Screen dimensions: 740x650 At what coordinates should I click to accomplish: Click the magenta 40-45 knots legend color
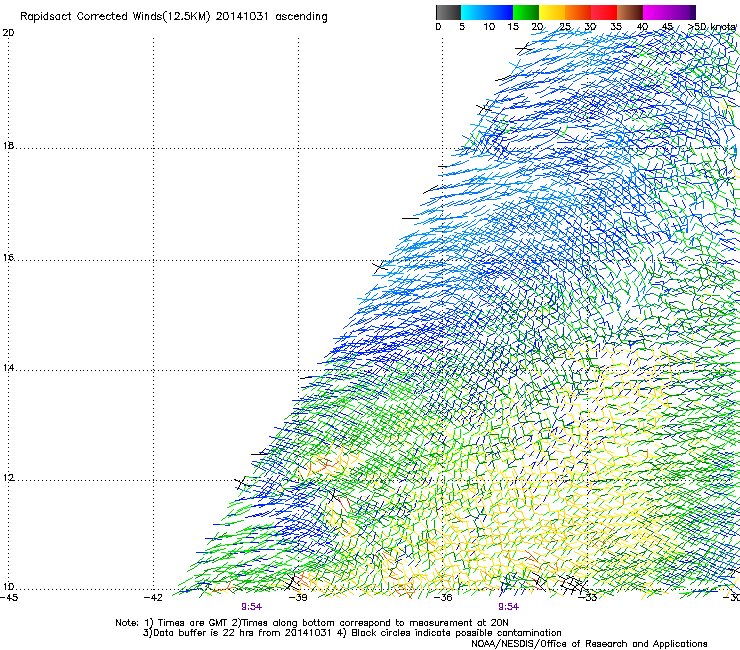point(656,12)
